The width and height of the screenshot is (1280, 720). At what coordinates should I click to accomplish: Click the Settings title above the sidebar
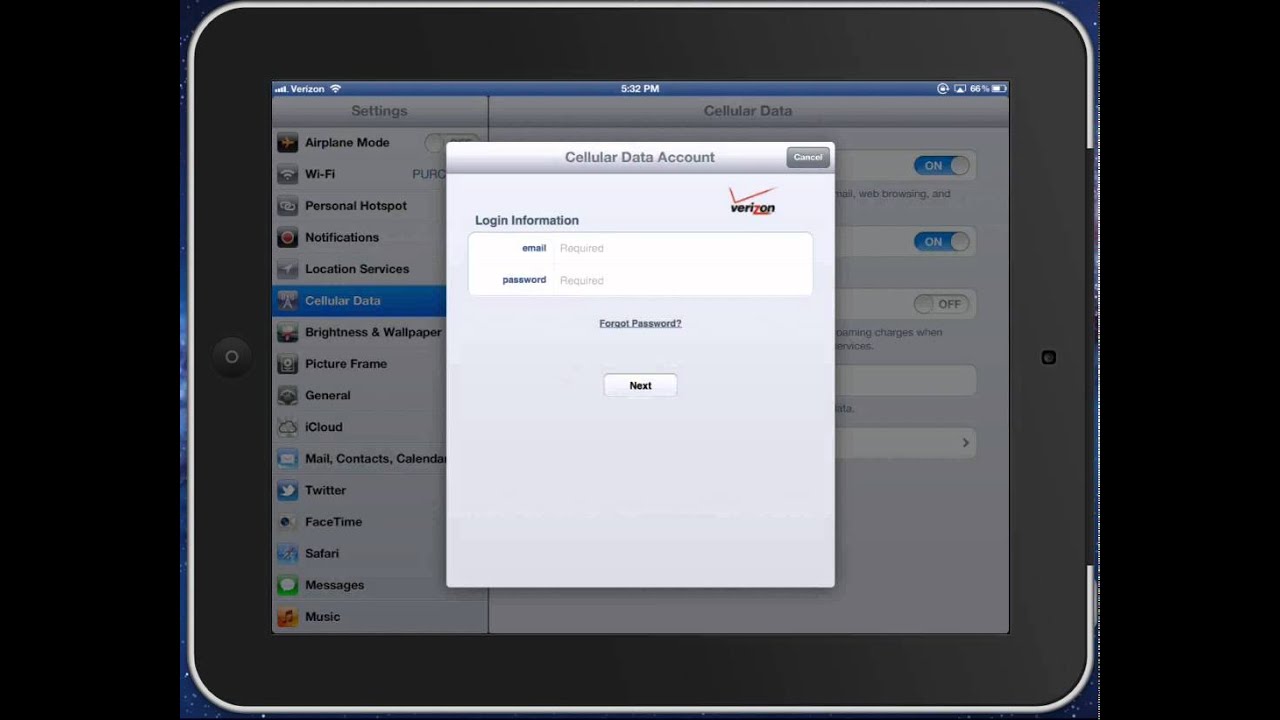click(x=379, y=111)
